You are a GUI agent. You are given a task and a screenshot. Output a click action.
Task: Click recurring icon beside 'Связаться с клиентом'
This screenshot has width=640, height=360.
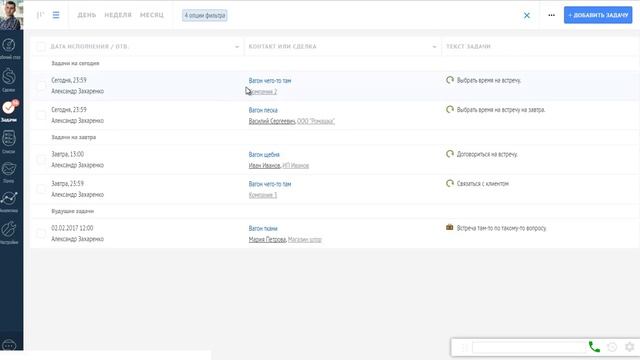pos(450,183)
